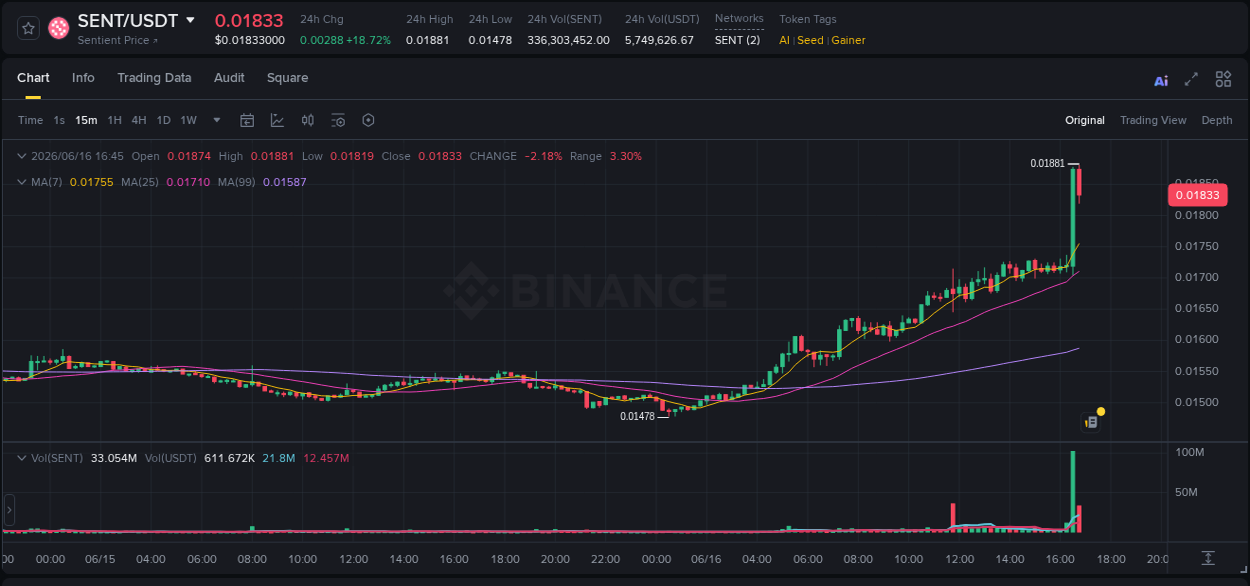Click the 12:00 time axis label on 06/16
This screenshot has height=586, width=1250.
[960, 559]
